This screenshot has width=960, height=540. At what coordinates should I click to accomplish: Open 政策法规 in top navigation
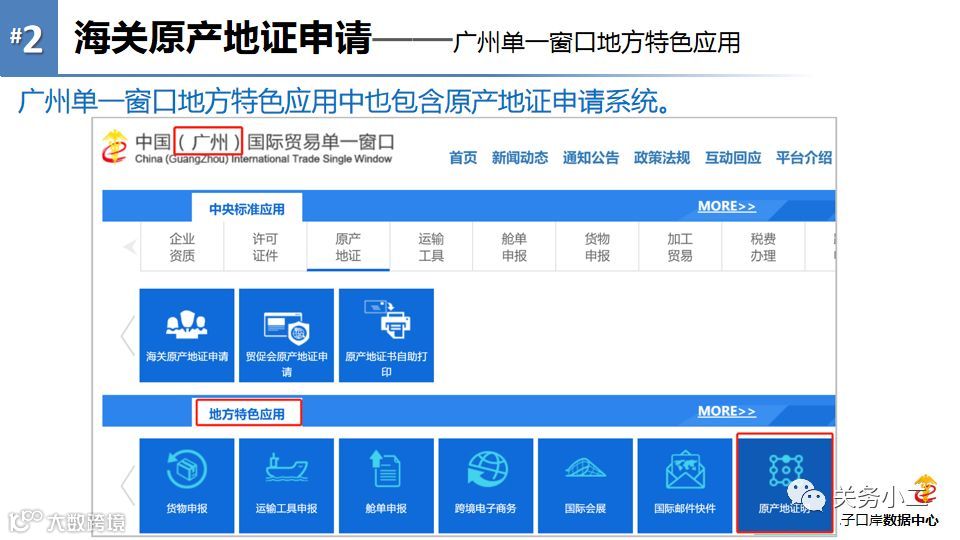662,158
